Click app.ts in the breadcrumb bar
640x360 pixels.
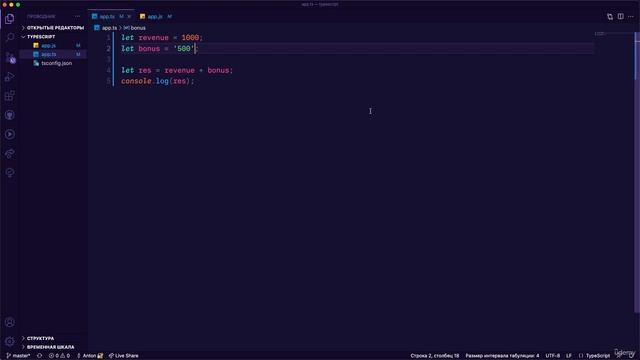(x=109, y=28)
